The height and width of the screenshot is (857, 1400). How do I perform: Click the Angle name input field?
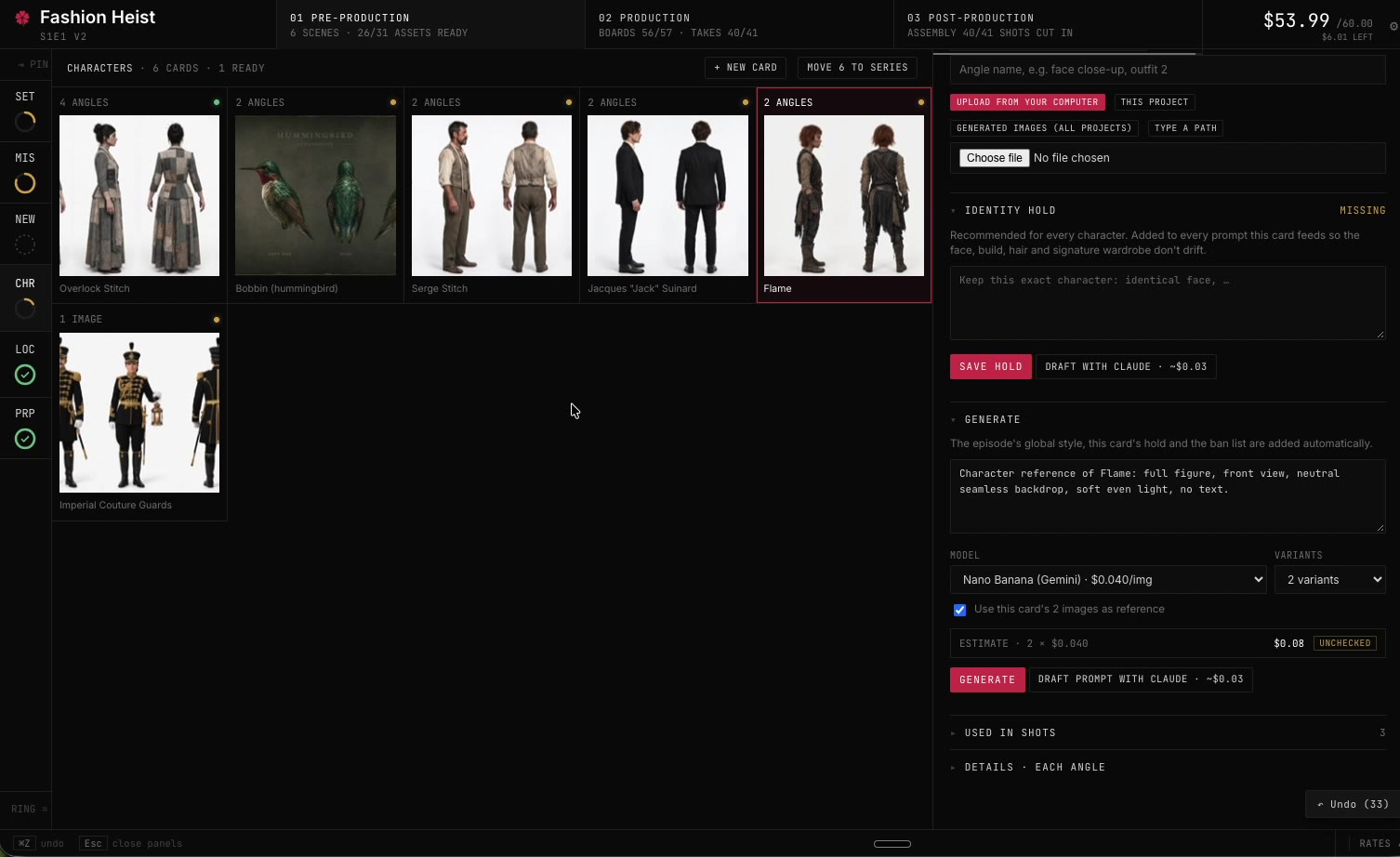(x=1168, y=70)
